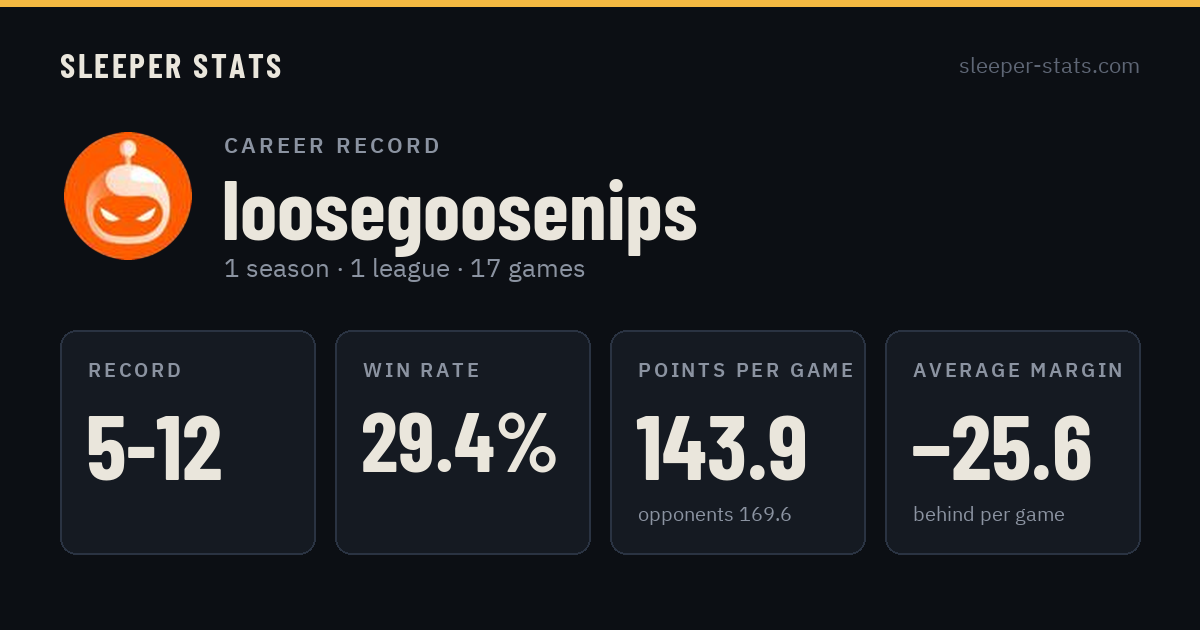Click the −25.6 margin value

tap(1002, 447)
